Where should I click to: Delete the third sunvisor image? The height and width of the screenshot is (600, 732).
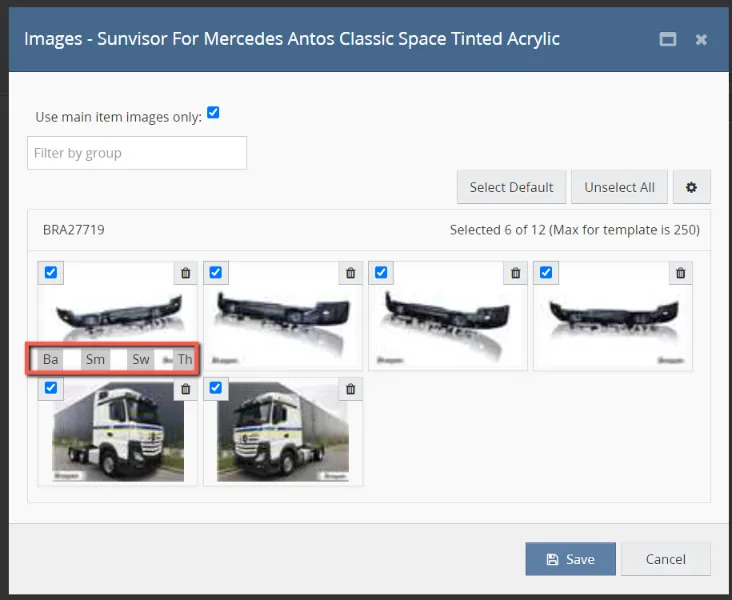[515, 273]
